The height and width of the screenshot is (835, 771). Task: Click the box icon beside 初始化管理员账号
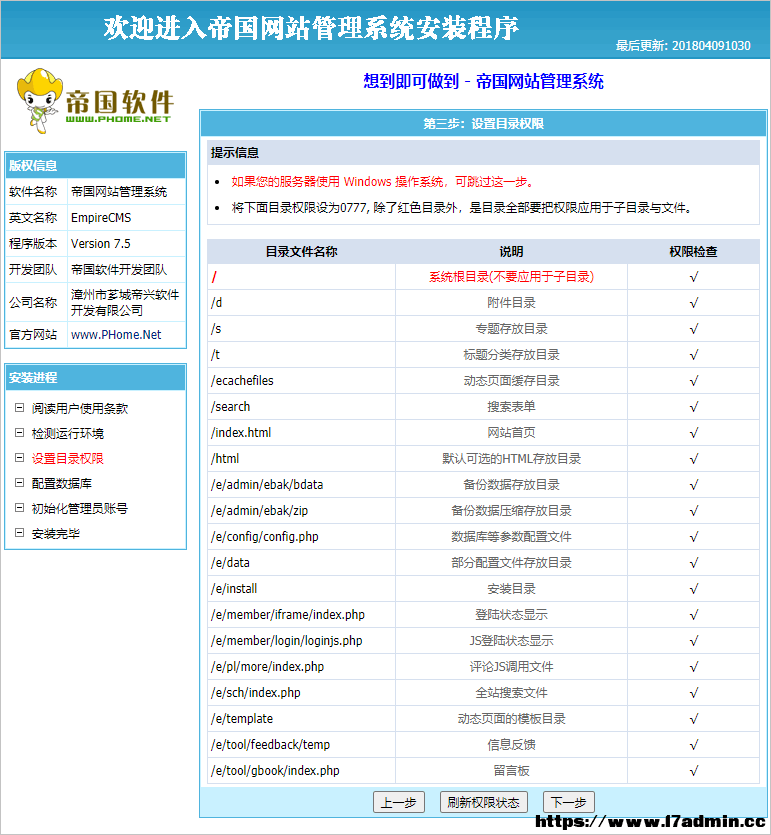tap(20, 507)
